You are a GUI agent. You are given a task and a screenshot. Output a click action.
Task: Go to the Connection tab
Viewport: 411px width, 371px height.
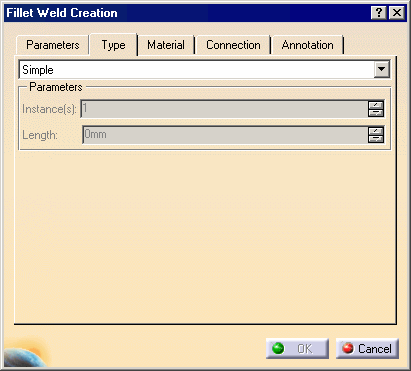coord(233,45)
